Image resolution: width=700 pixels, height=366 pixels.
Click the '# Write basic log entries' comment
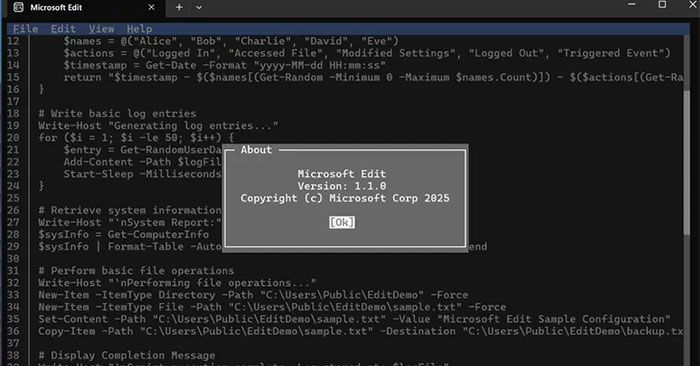(x=117, y=113)
